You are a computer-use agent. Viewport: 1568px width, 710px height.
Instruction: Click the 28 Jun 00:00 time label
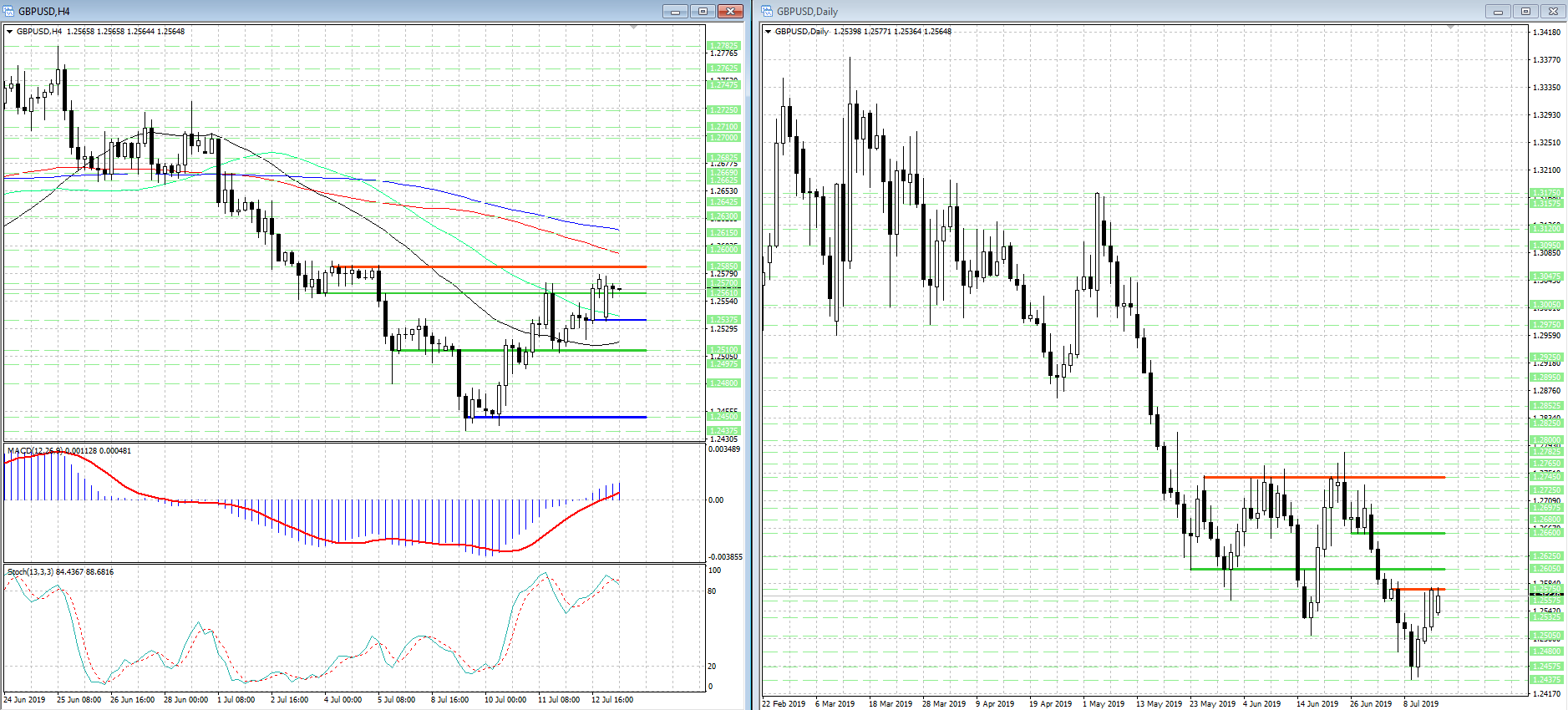(185, 700)
